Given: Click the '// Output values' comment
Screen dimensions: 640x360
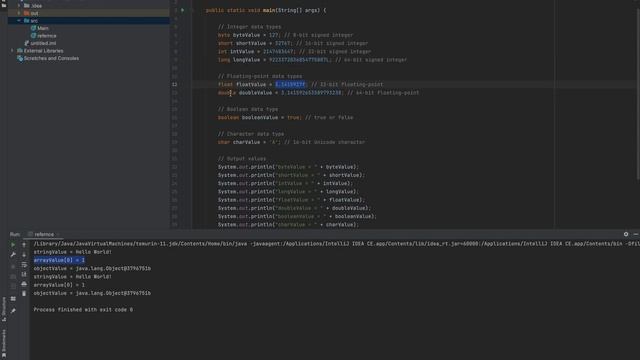Looking at the screenshot, I should coord(242,159).
